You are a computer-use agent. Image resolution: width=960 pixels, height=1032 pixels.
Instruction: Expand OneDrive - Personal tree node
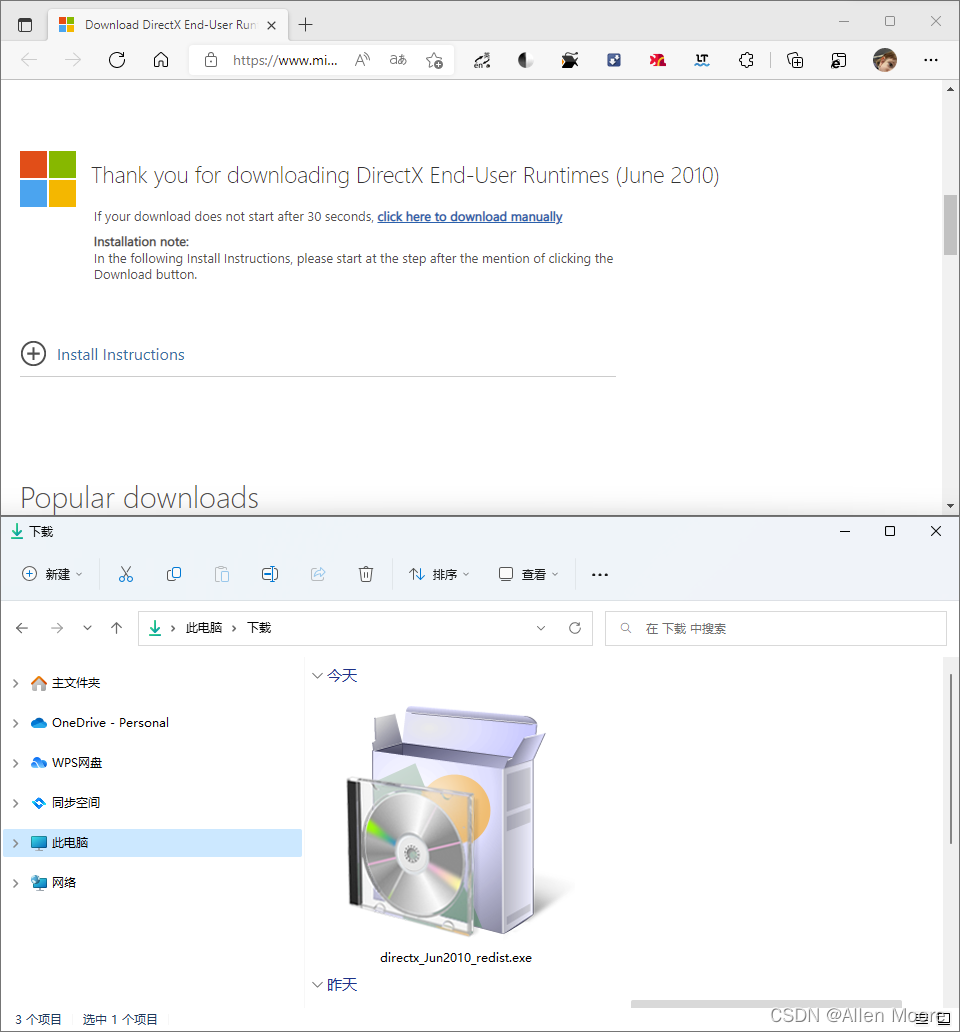click(x=16, y=723)
